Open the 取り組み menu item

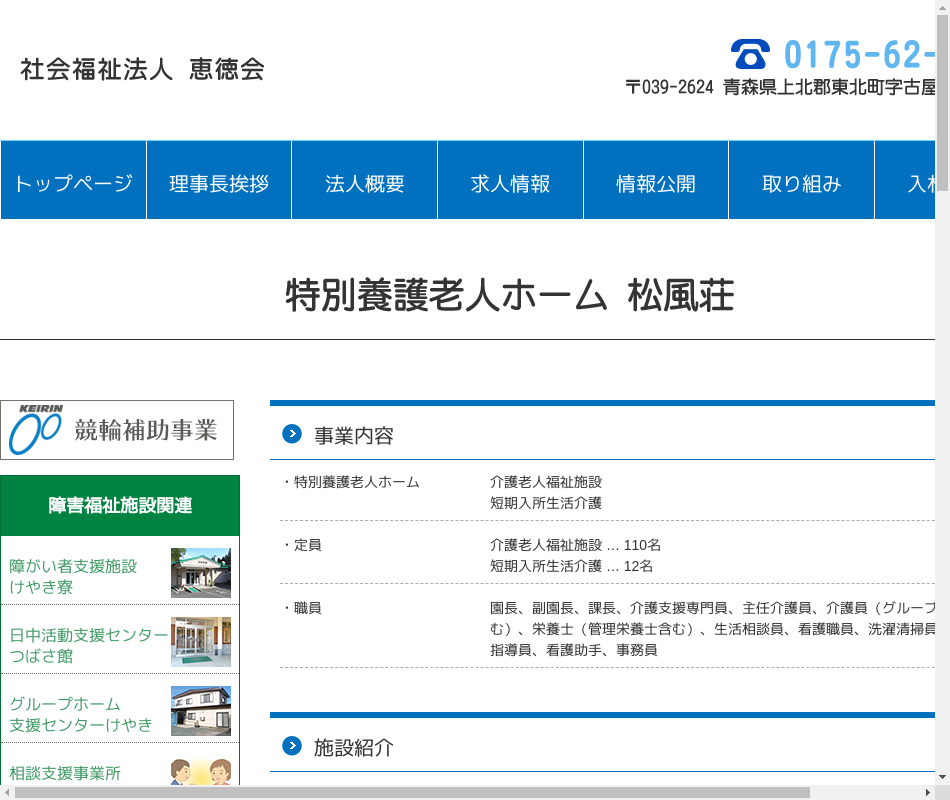tap(801, 183)
